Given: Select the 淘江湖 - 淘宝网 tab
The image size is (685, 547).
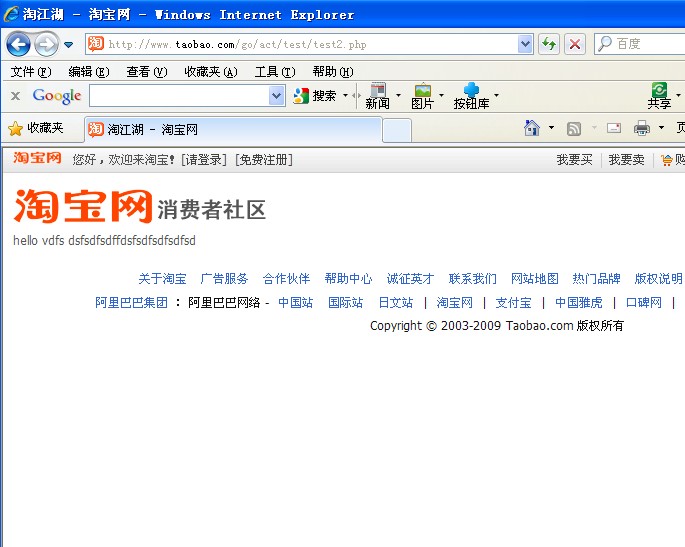Looking at the screenshot, I should (x=232, y=130).
